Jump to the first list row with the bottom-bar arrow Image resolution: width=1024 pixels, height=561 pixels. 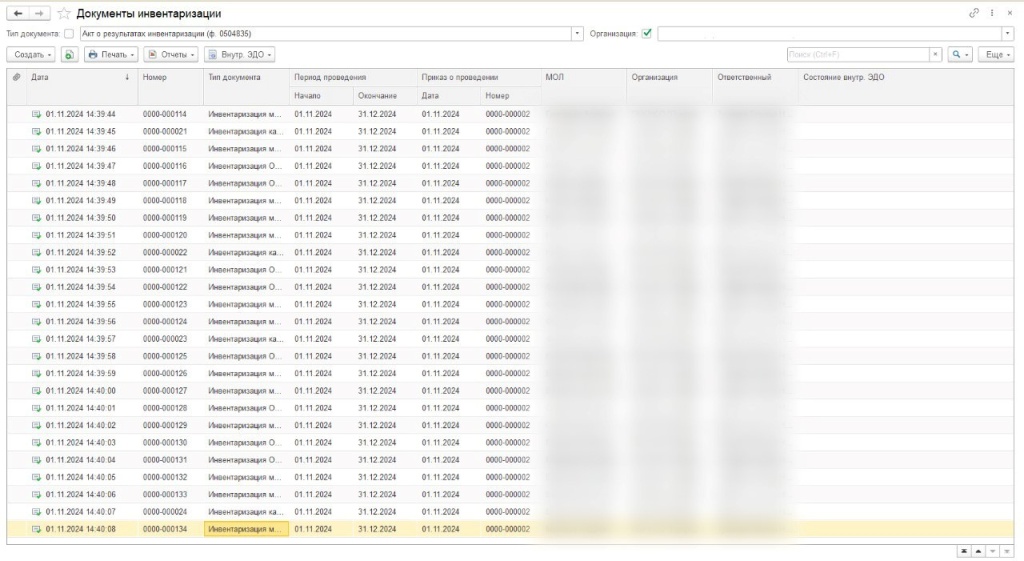click(964, 552)
